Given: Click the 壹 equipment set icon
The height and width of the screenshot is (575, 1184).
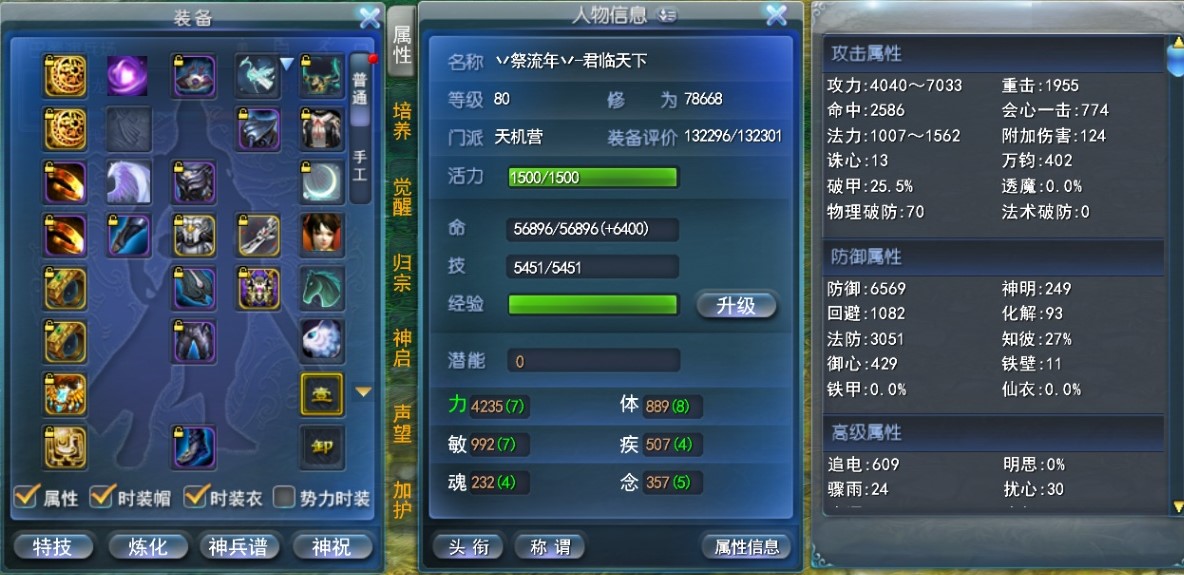Looking at the screenshot, I should (x=322, y=394).
